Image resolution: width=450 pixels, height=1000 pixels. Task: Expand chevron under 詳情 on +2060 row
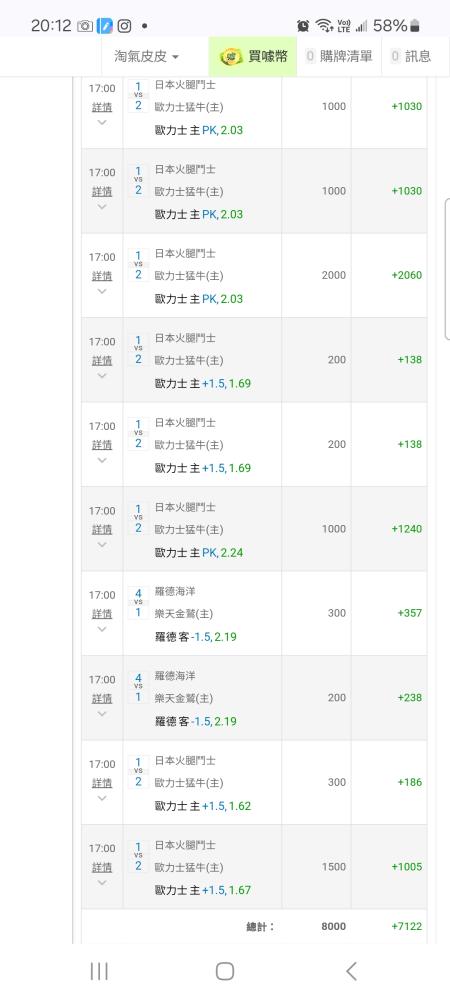tap(102, 292)
